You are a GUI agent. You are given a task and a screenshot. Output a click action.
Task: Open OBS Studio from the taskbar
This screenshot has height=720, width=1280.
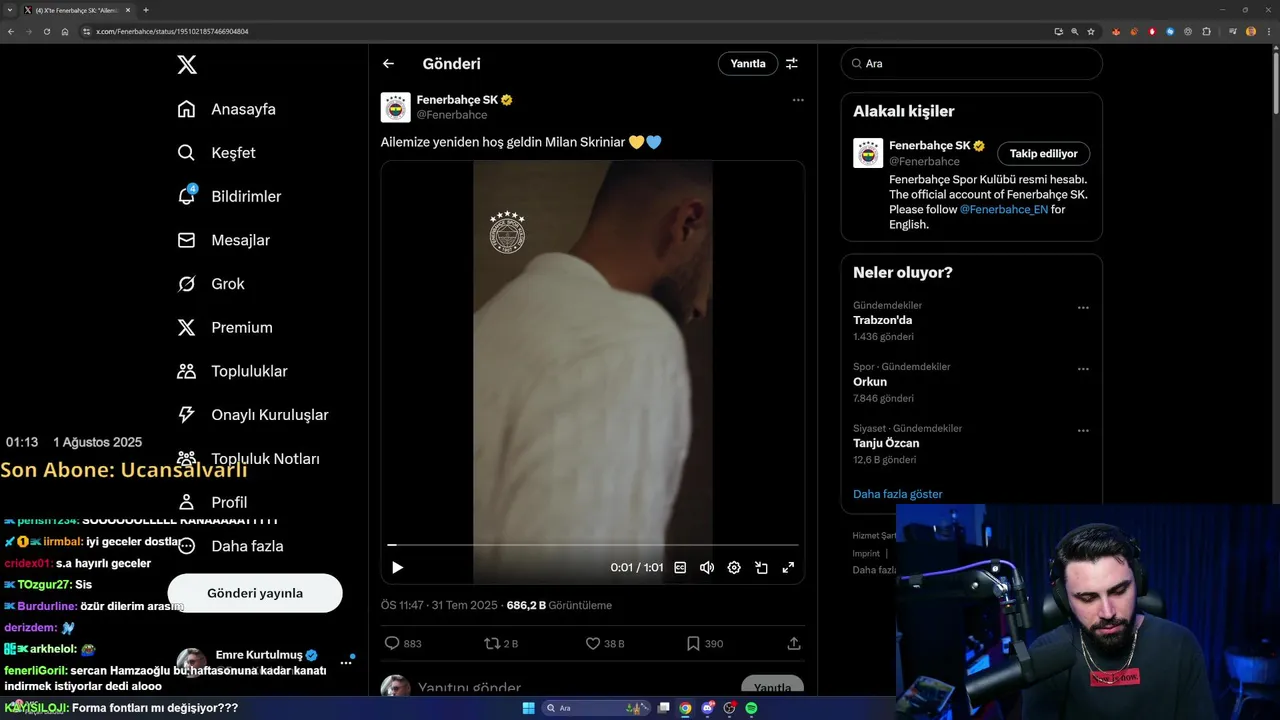pyautogui.click(x=730, y=708)
